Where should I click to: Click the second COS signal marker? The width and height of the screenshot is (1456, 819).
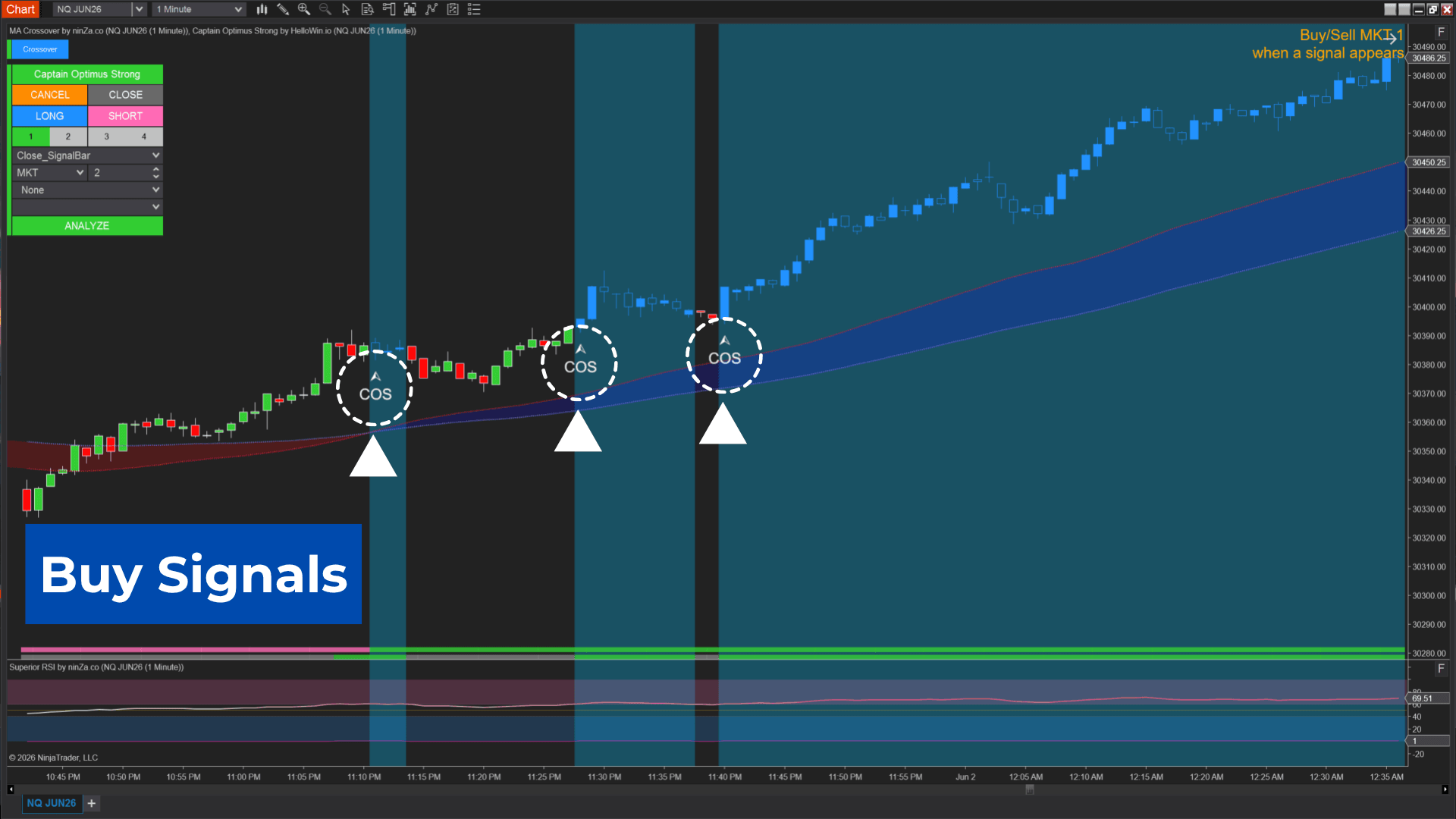click(x=580, y=360)
